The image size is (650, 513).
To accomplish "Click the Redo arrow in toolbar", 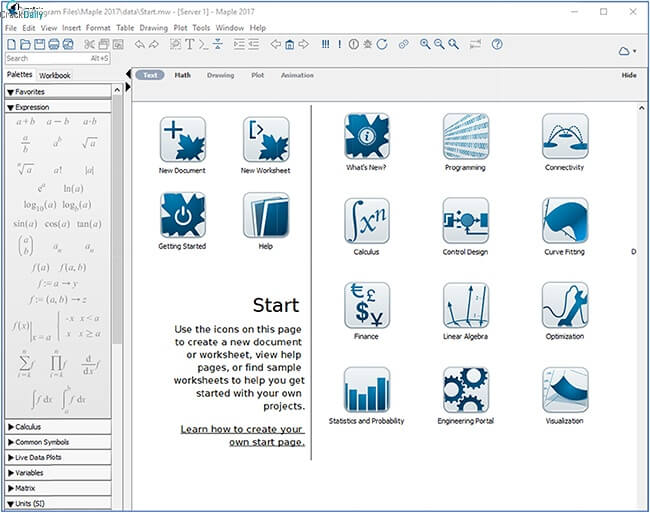I will tap(154, 44).
